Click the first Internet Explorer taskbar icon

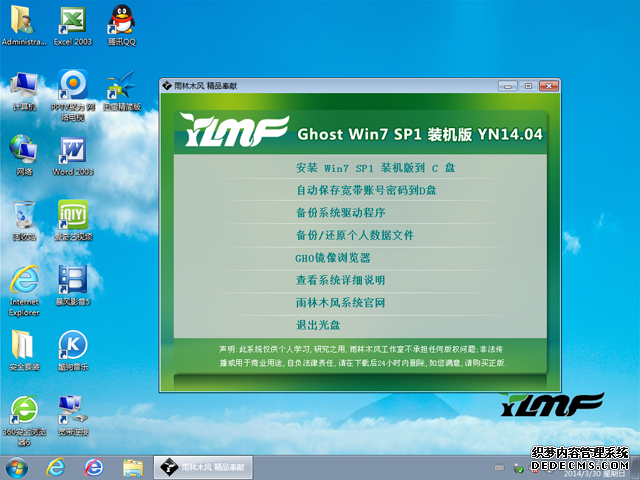pos(56,468)
